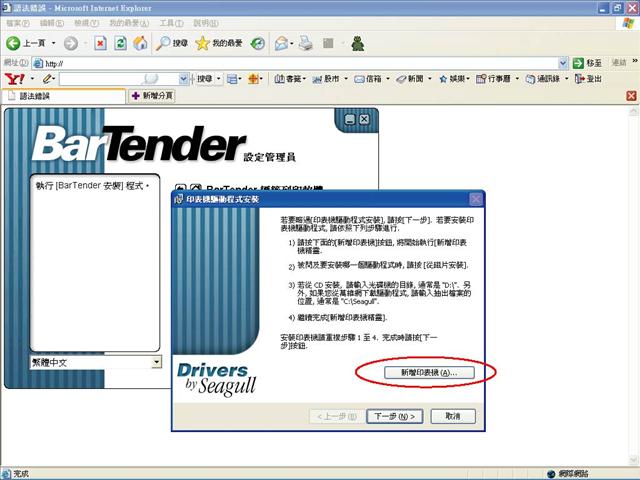Click the page scrollbar up arrow
The height and width of the screenshot is (480, 640).
click(x=633, y=111)
